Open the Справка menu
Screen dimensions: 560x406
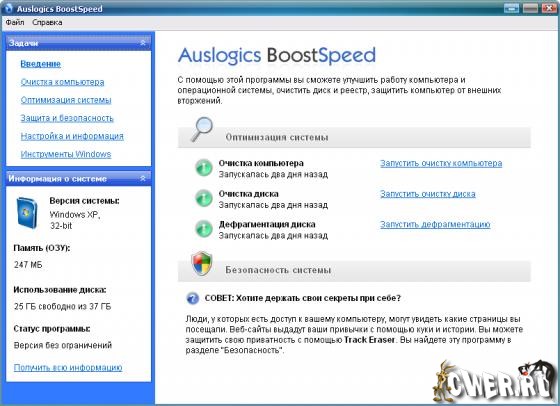(x=47, y=22)
